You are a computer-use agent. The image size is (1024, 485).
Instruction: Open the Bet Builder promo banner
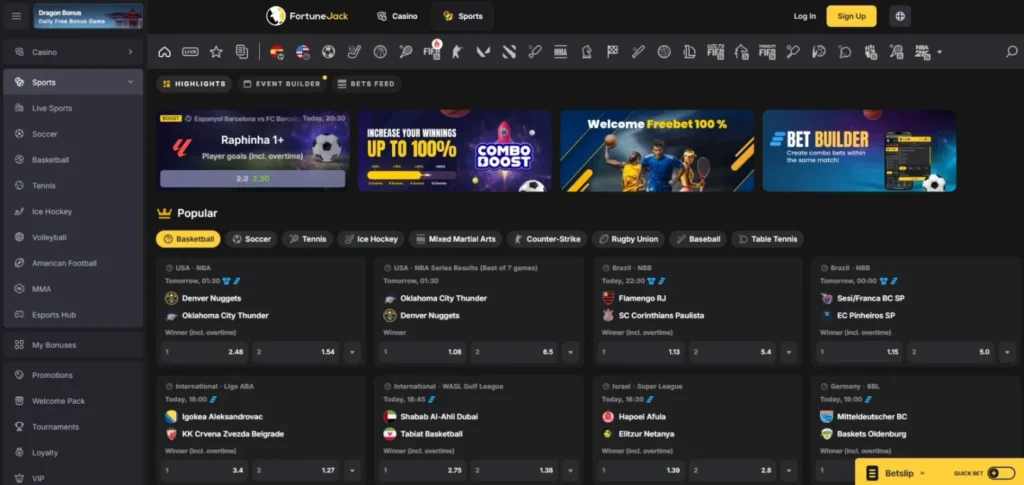pos(859,151)
